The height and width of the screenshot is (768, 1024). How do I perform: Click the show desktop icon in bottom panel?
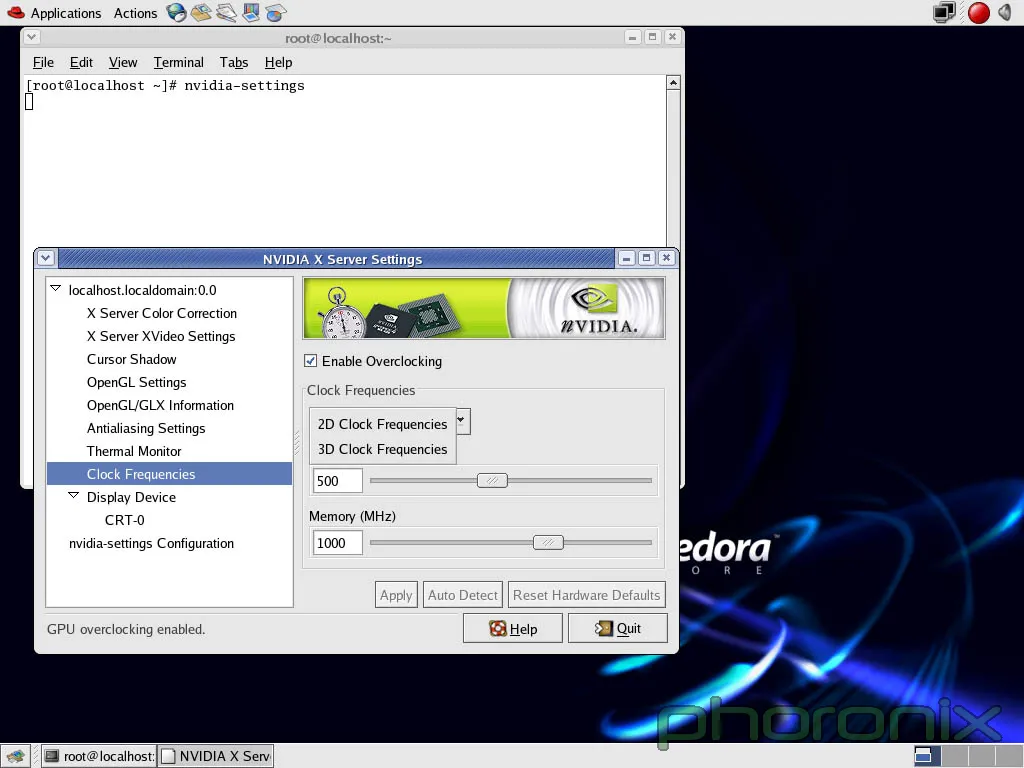coord(16,756)
